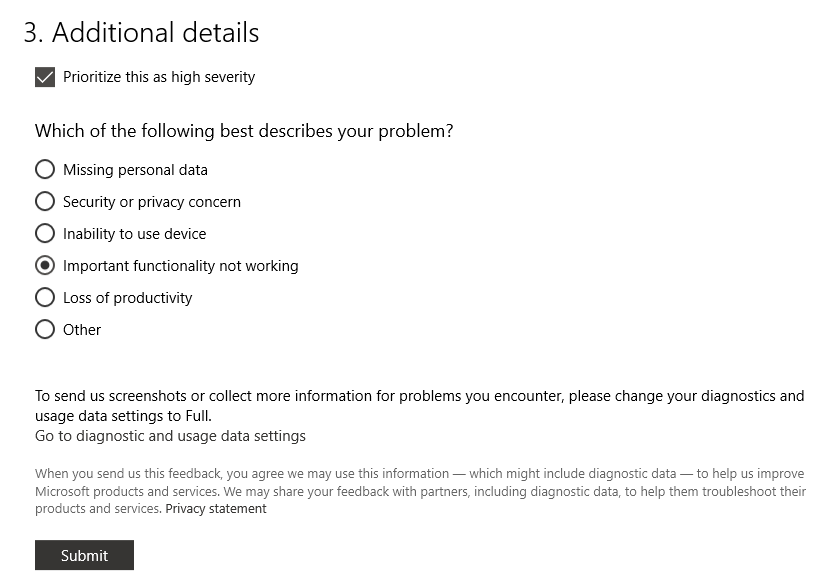
Task: Click the 'Other' option label text
Action: [x=82, y=330]
